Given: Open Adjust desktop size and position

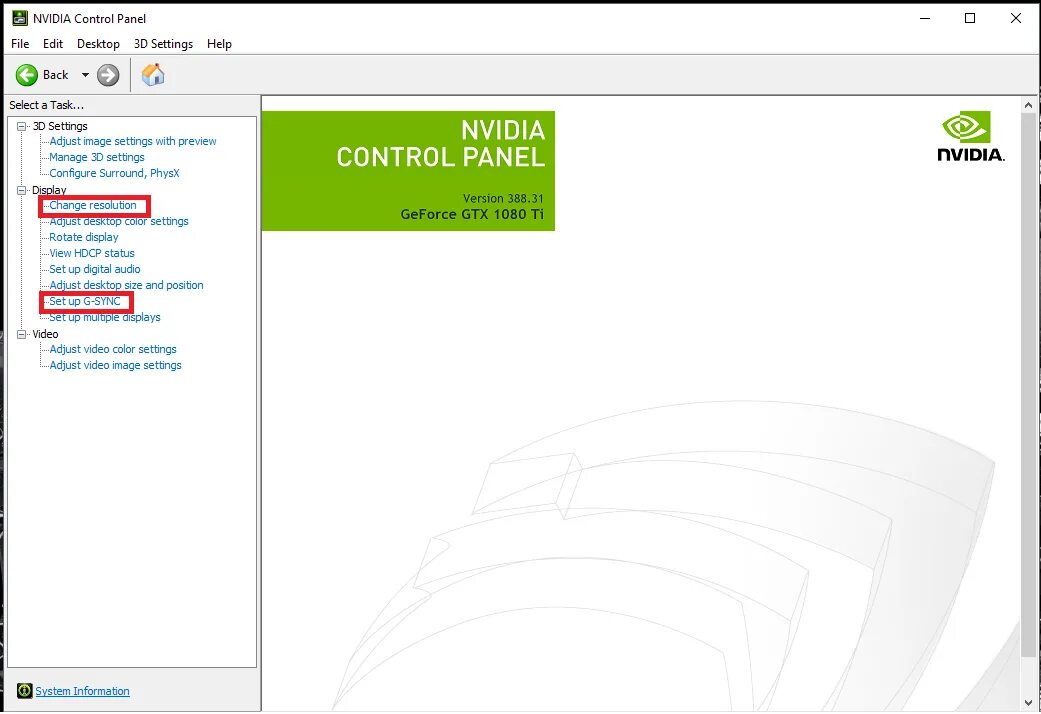Looking at the screenshot, I should 126,285.
